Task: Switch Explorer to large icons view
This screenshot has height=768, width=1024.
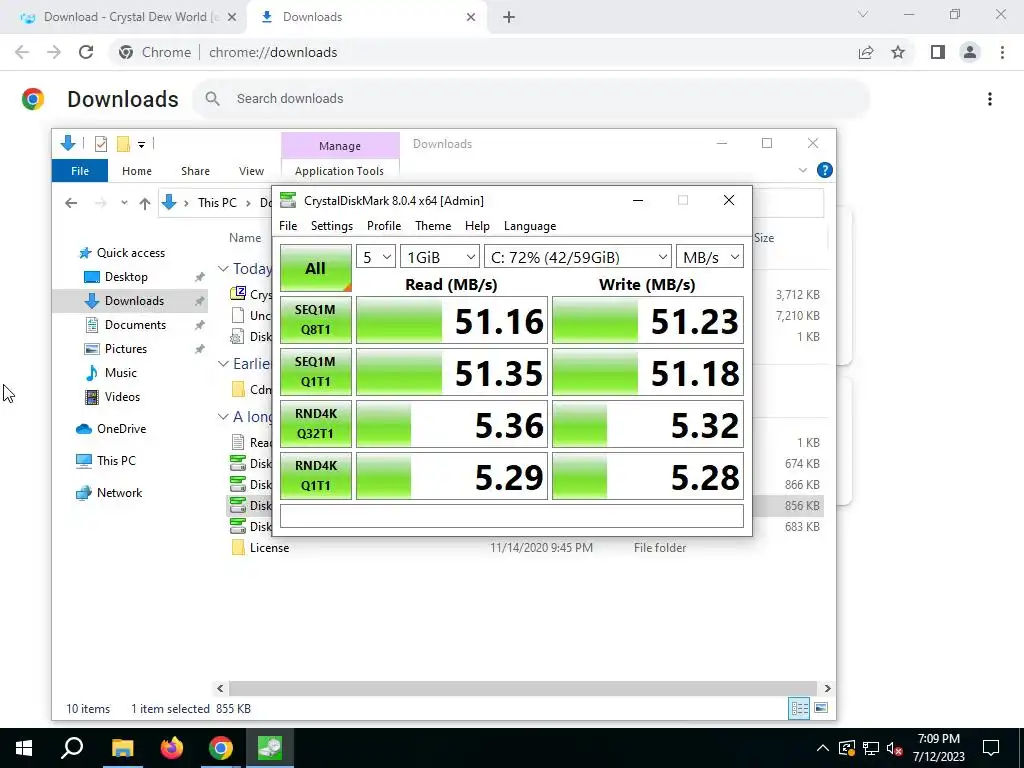Action: coord(821,708)
